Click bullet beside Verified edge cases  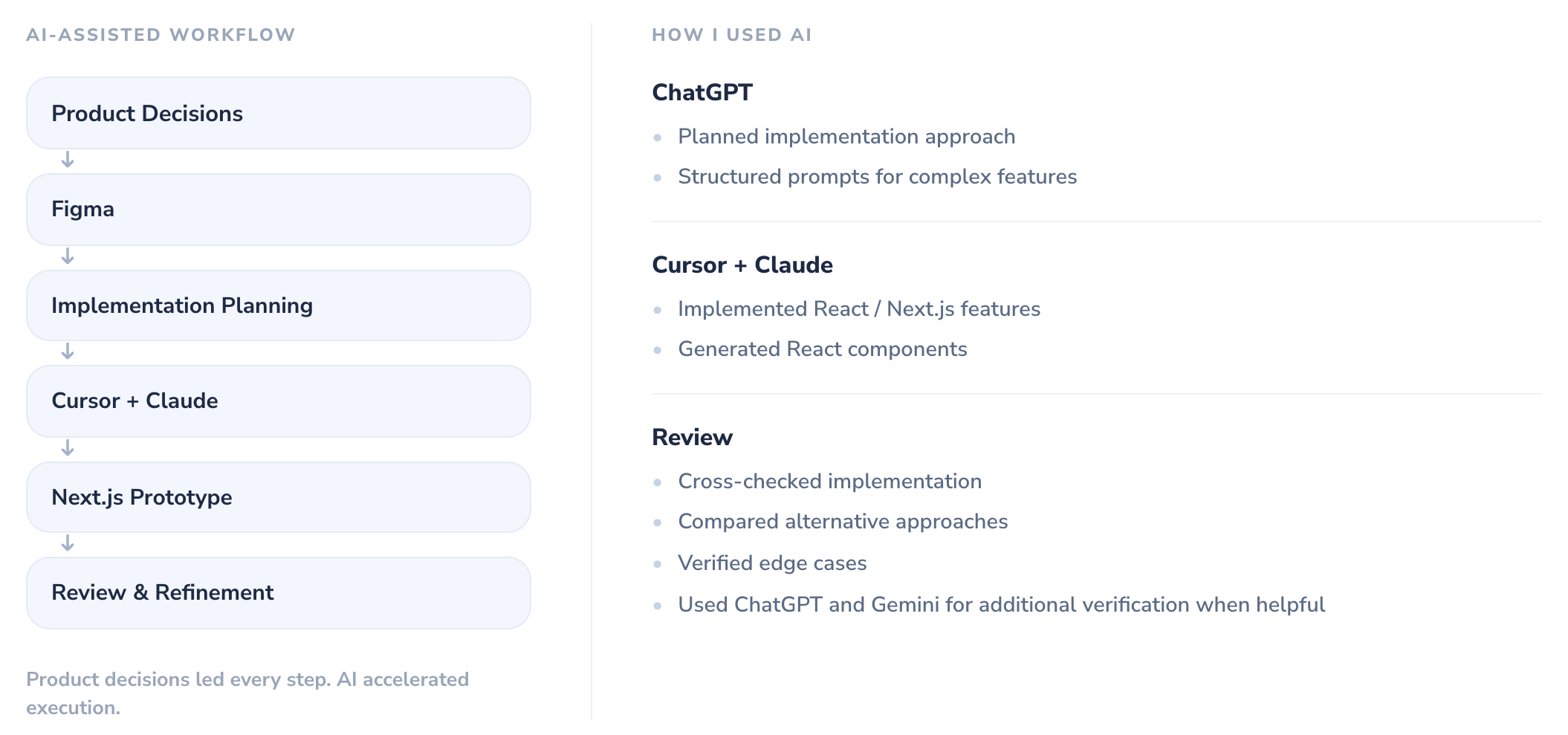[x=658, y=564]
